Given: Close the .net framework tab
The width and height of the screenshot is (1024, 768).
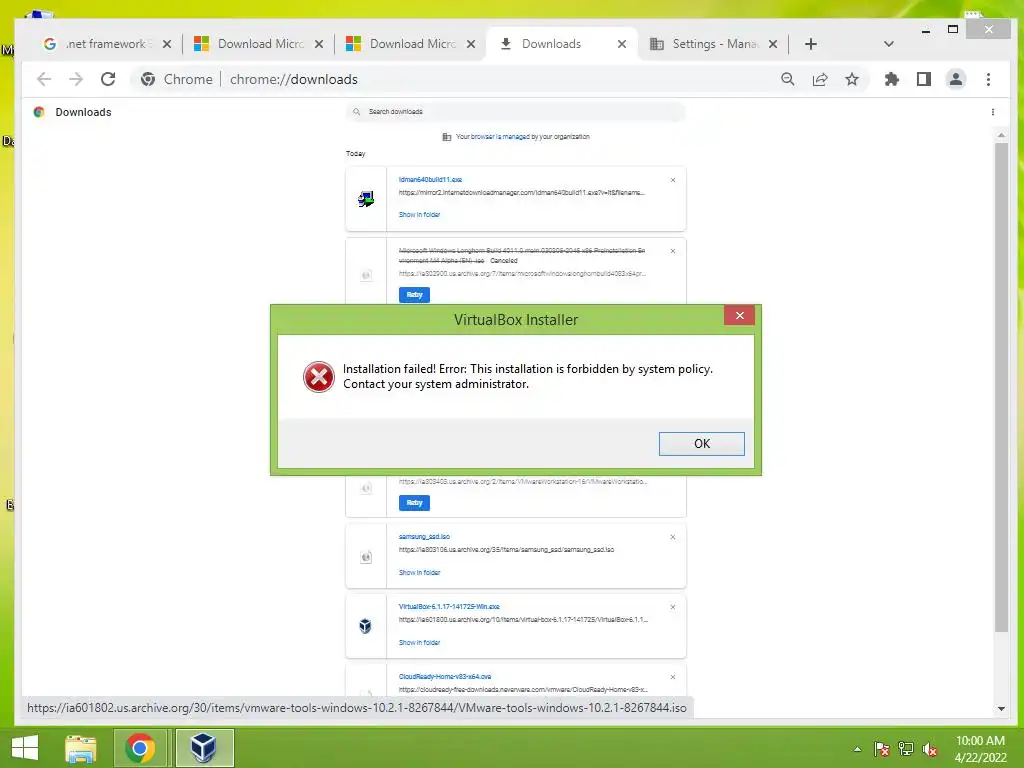Looking at the screenshot, I should [167, 44].
